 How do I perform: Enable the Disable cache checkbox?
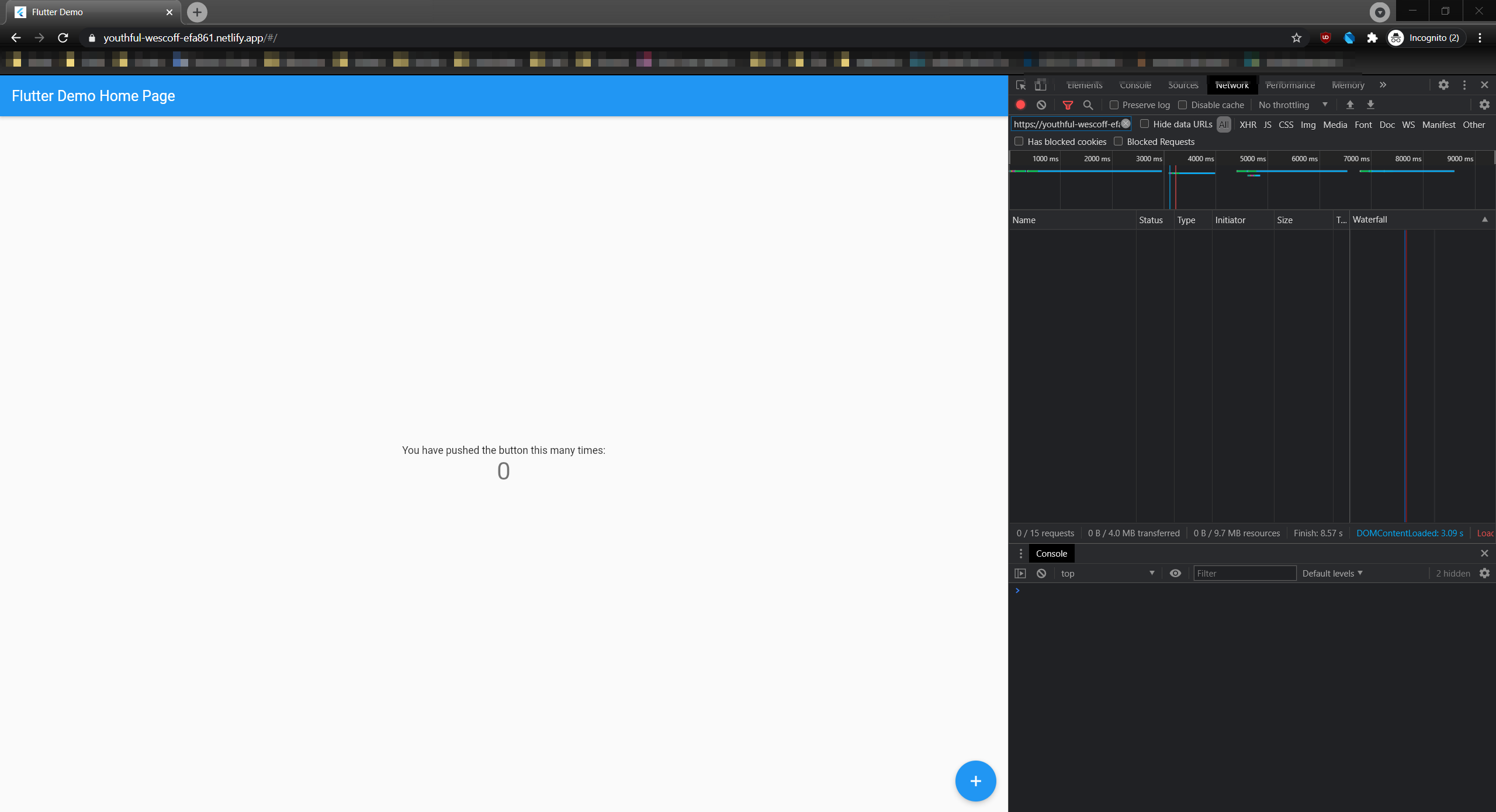(1182, 105)
